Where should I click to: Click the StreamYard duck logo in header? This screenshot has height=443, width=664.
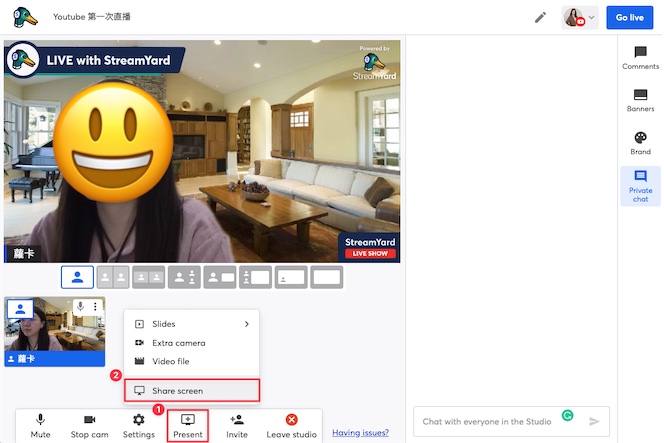(x=25, y=17)
